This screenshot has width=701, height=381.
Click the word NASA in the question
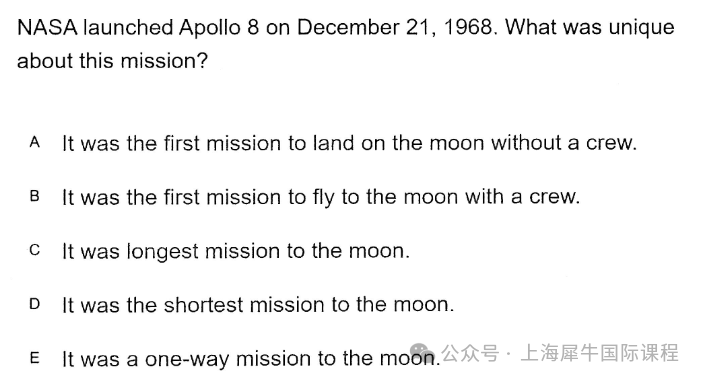coord(47,28)
